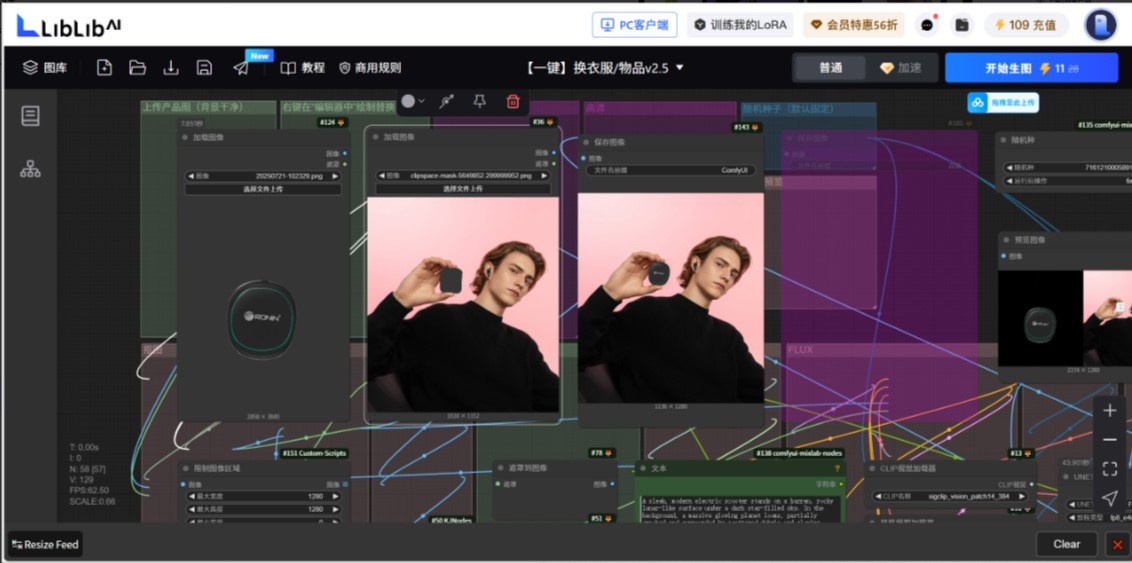Publish the workflow via the paper plane icon
The image size is (1132, 563).
point(241,68)
